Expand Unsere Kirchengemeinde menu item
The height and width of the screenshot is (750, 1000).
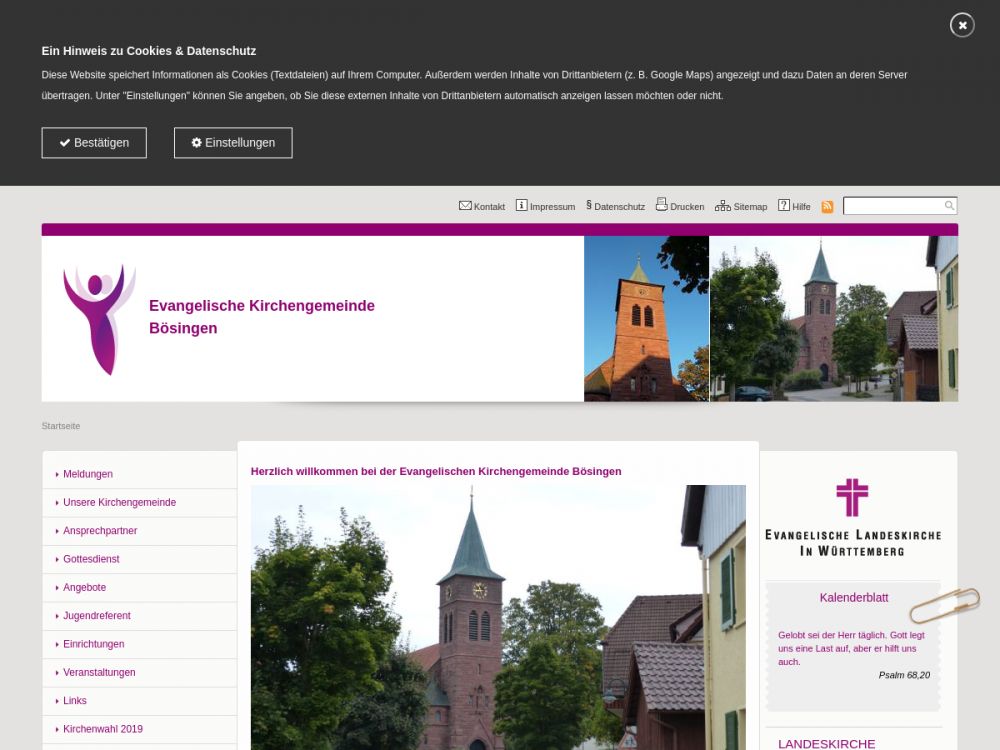click(119, 503)
